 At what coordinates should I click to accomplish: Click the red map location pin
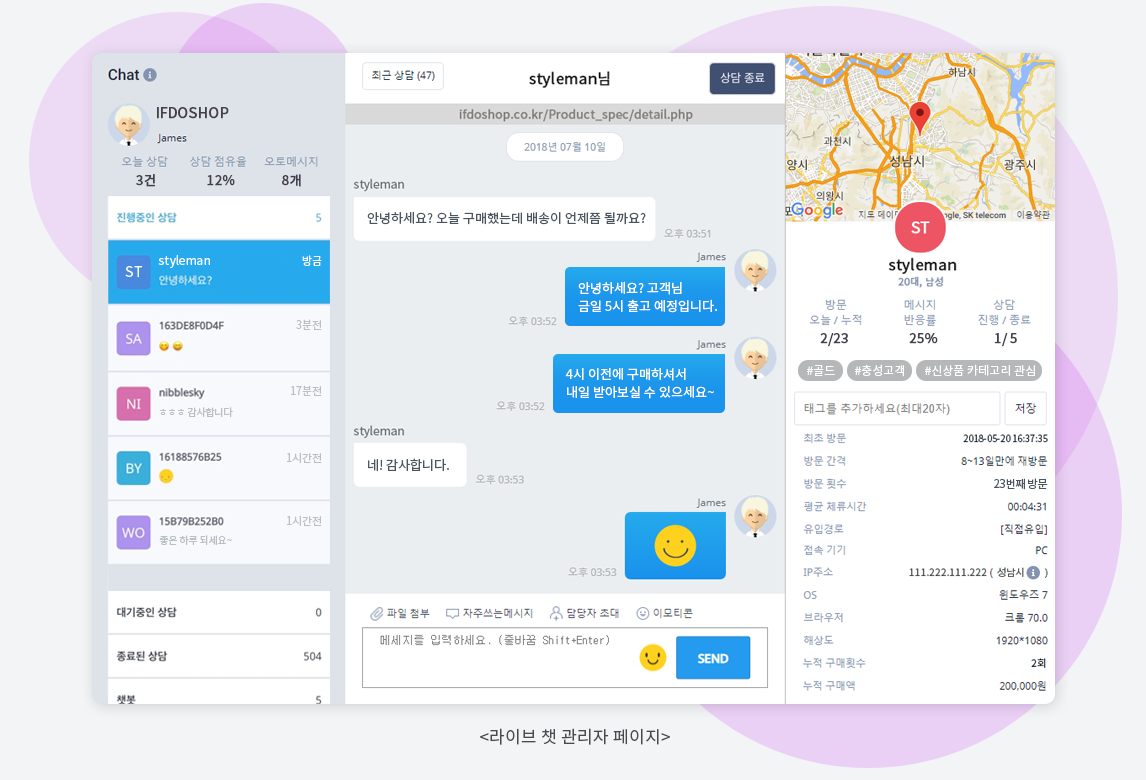click(920, 117)
